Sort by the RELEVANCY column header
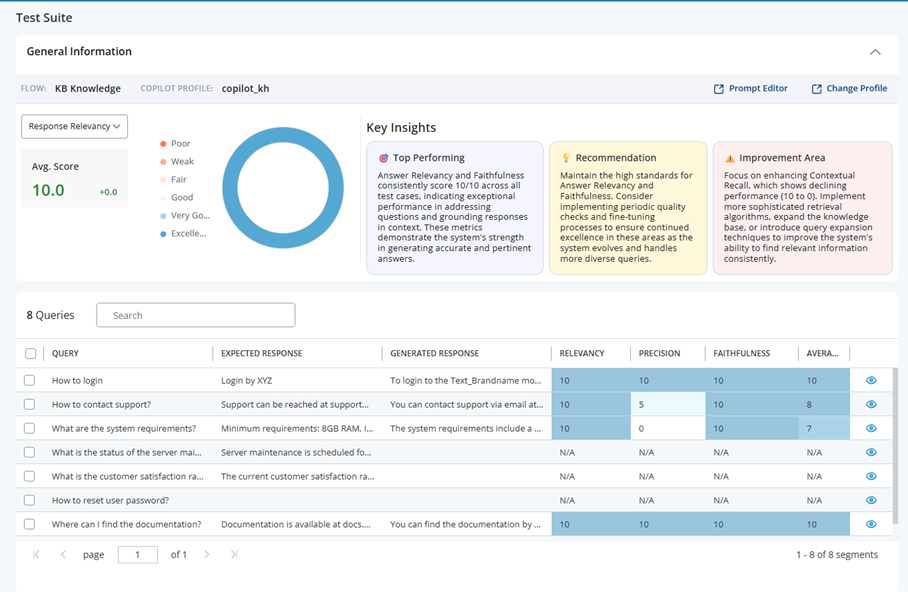908x592 pixels. click(581, 353)
